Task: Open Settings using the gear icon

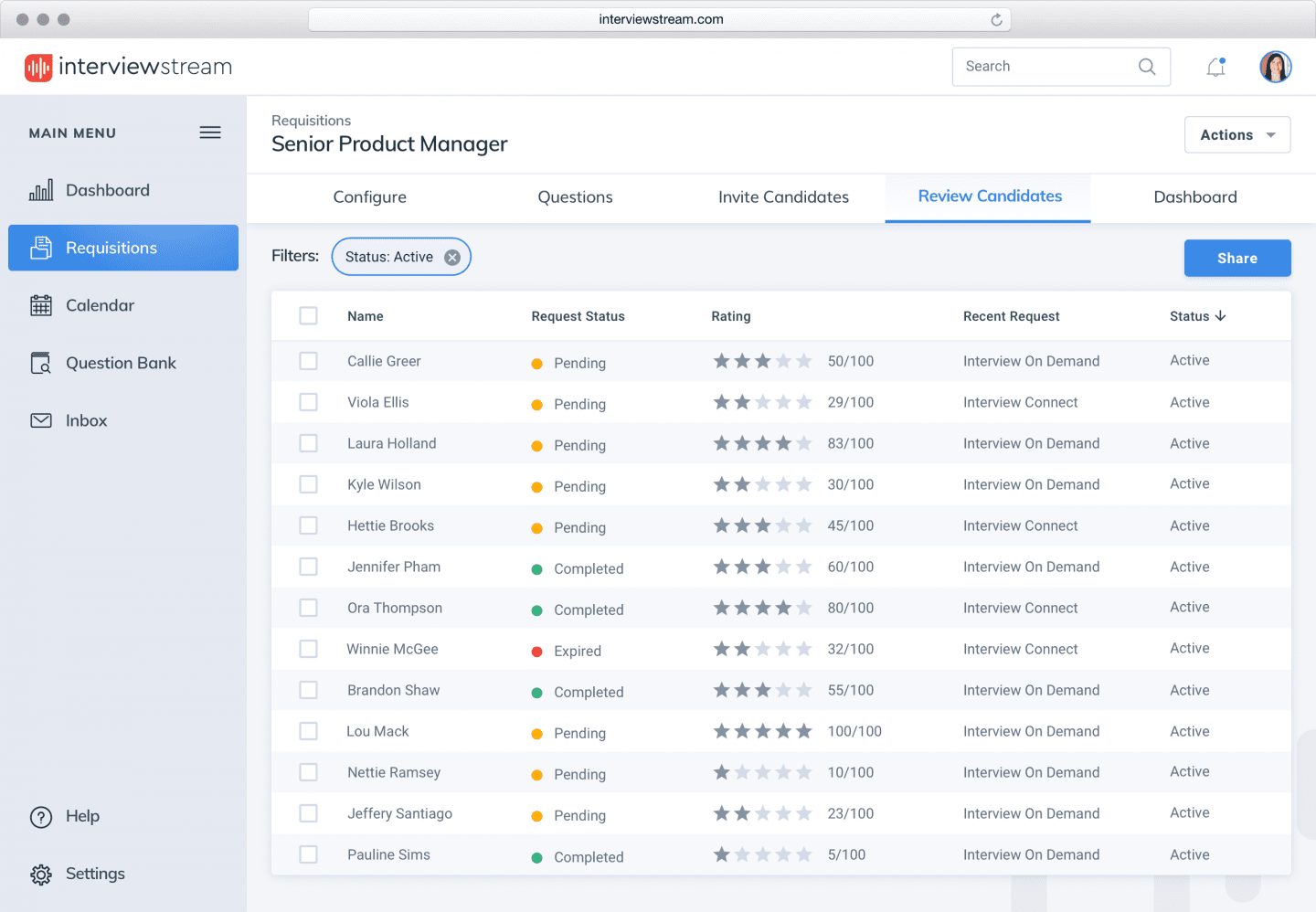Action: point(41,875)
